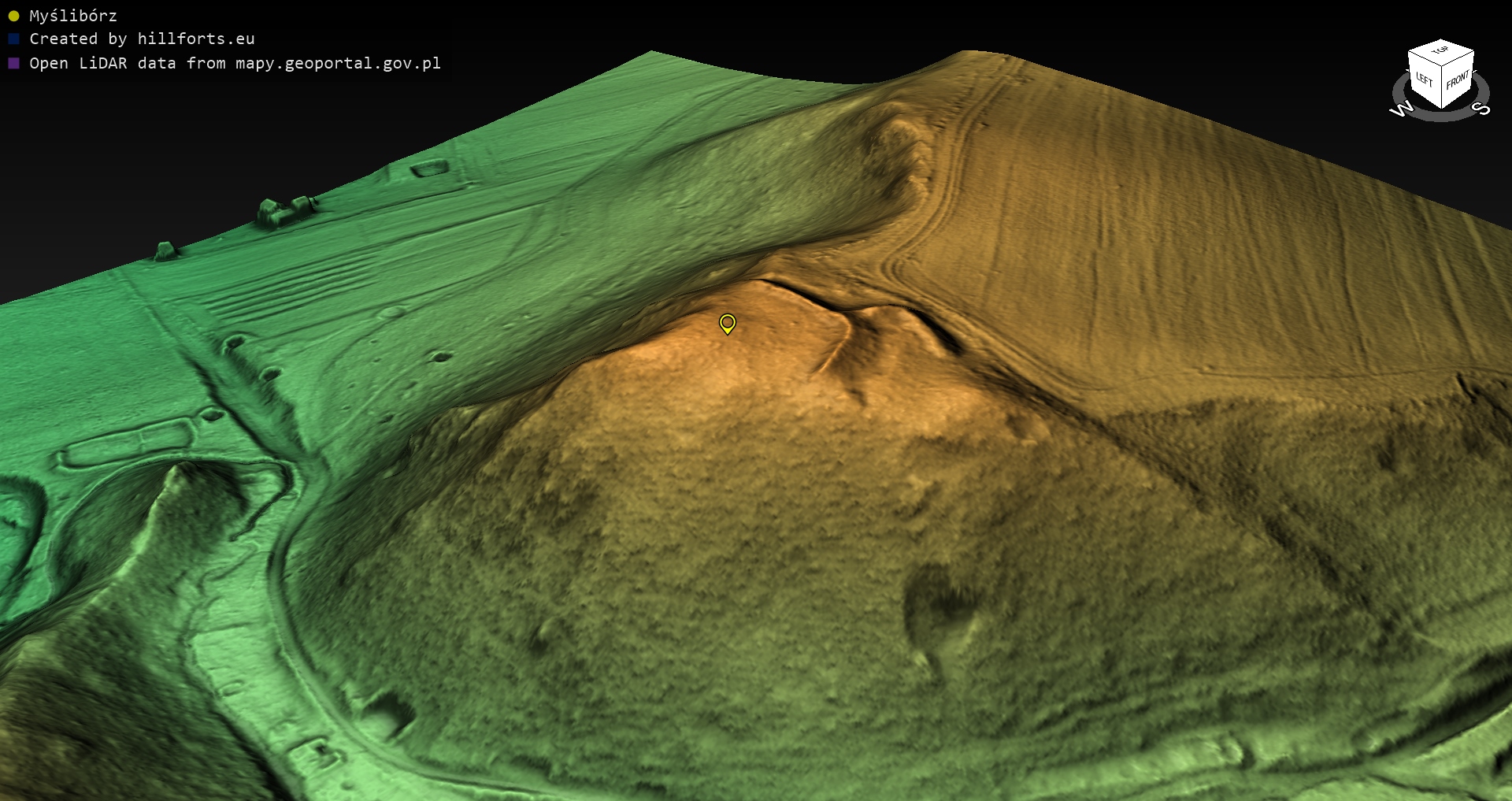Click the edge between LEFT and FRONT faces
Viewport: 1512px width, 801px height.
[1441, 88]
